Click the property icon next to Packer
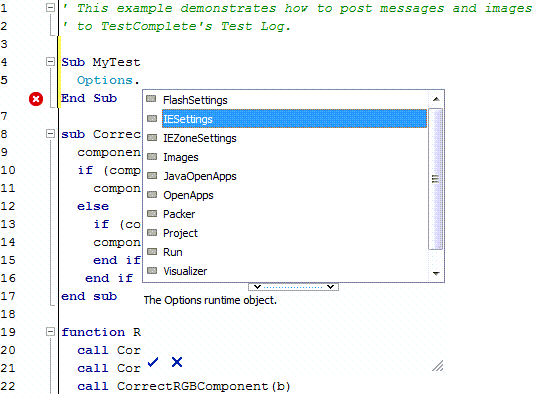 pyautogui.click(x=151, y=214)
